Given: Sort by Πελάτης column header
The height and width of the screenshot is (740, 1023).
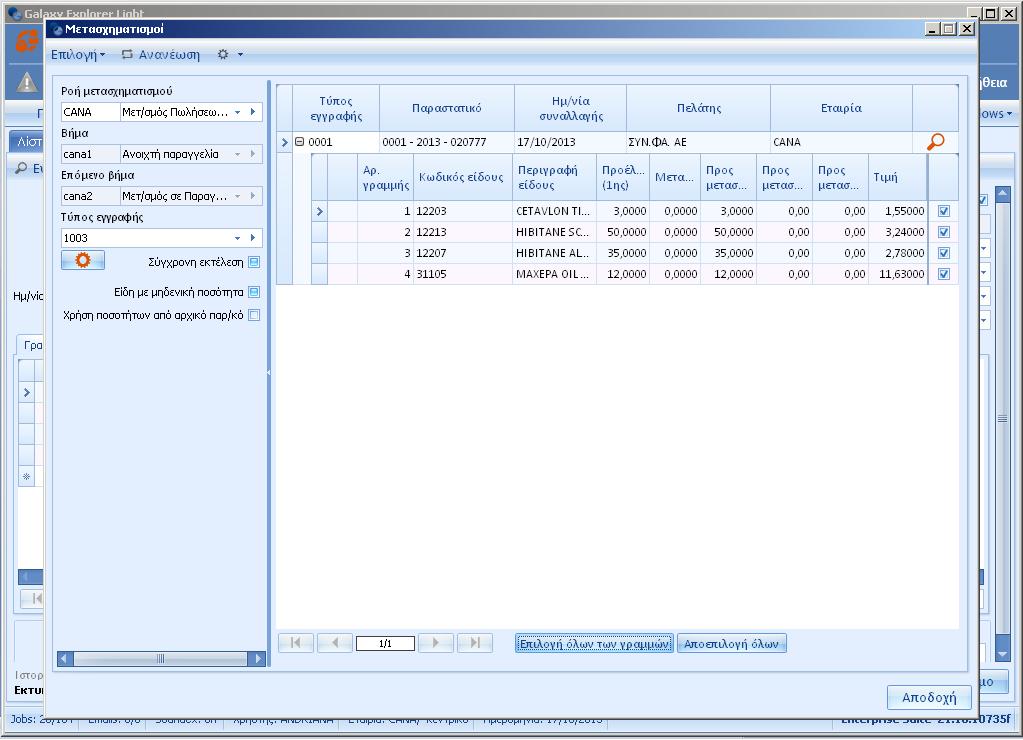Looking at the screenshot, I should 699,108.
